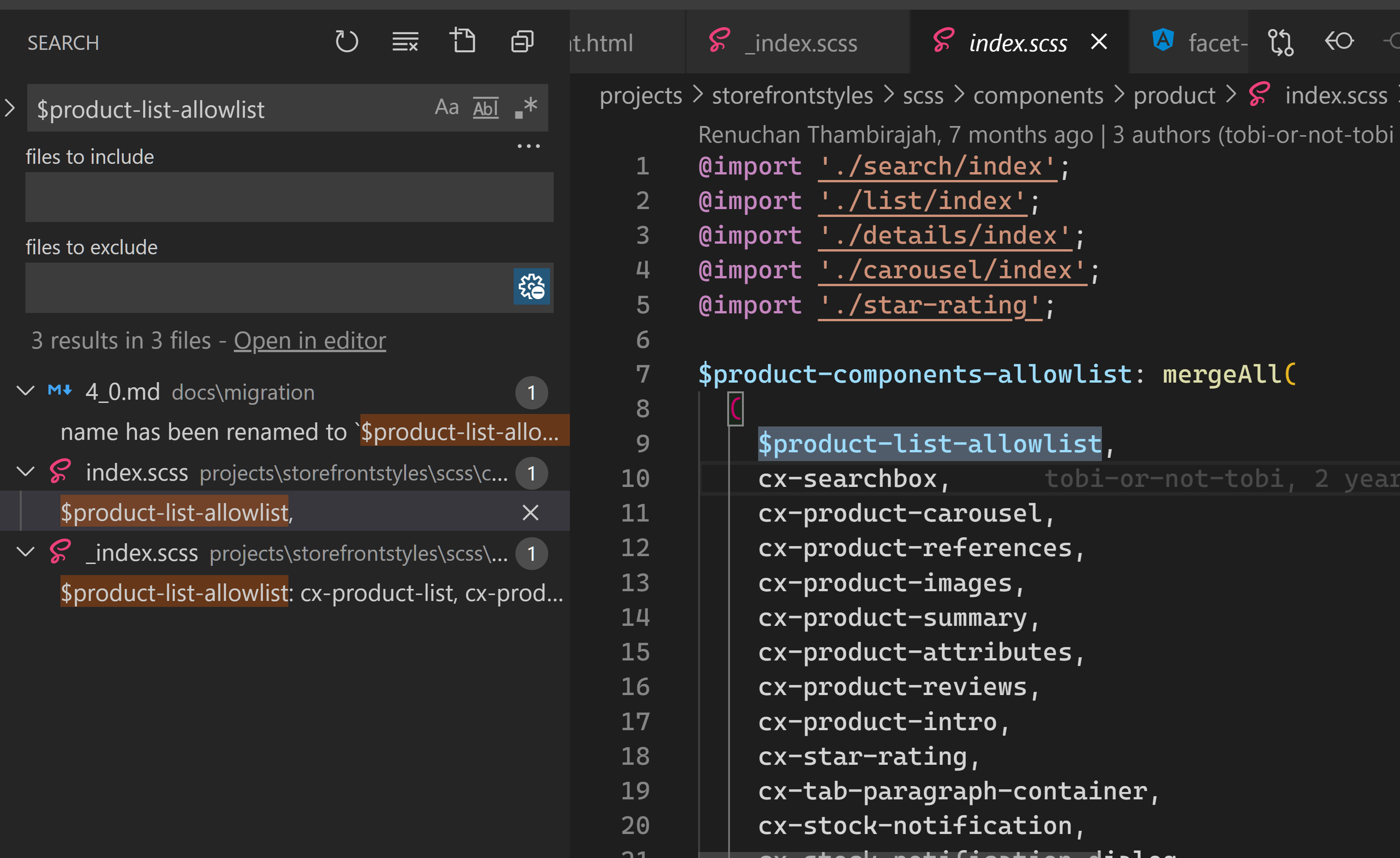Screen dimensions: 1400x858
Task: Click the Open in editor link
Action: [x=310, y=341]
